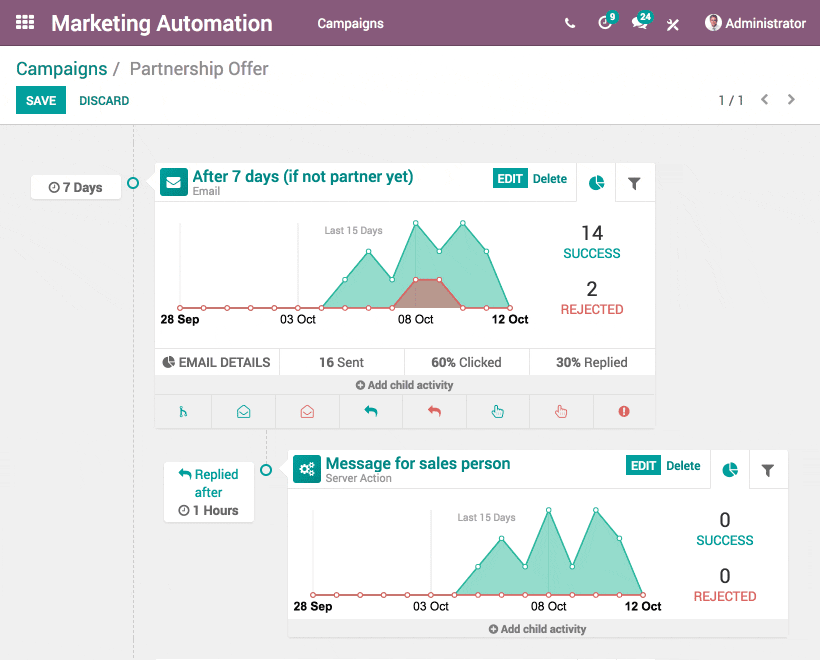This screenshot has width=820, height=660.
Task: Click the phone call icon in top bar
Action: click(x=570, y=23)
